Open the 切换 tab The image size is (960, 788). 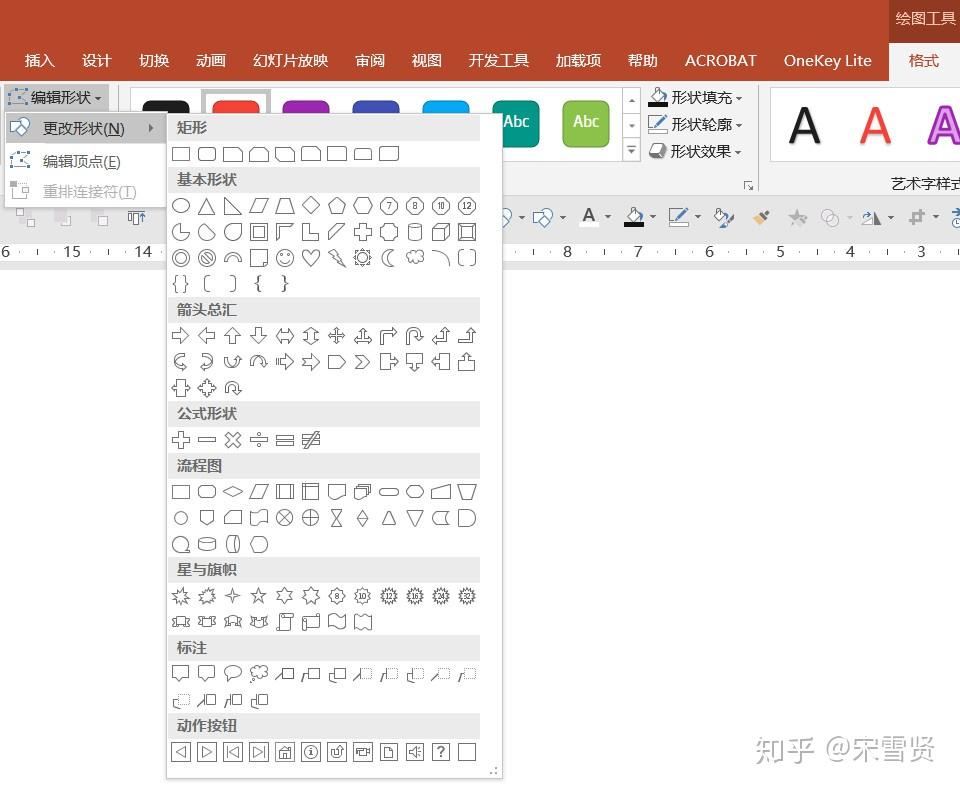pos(154,61)
